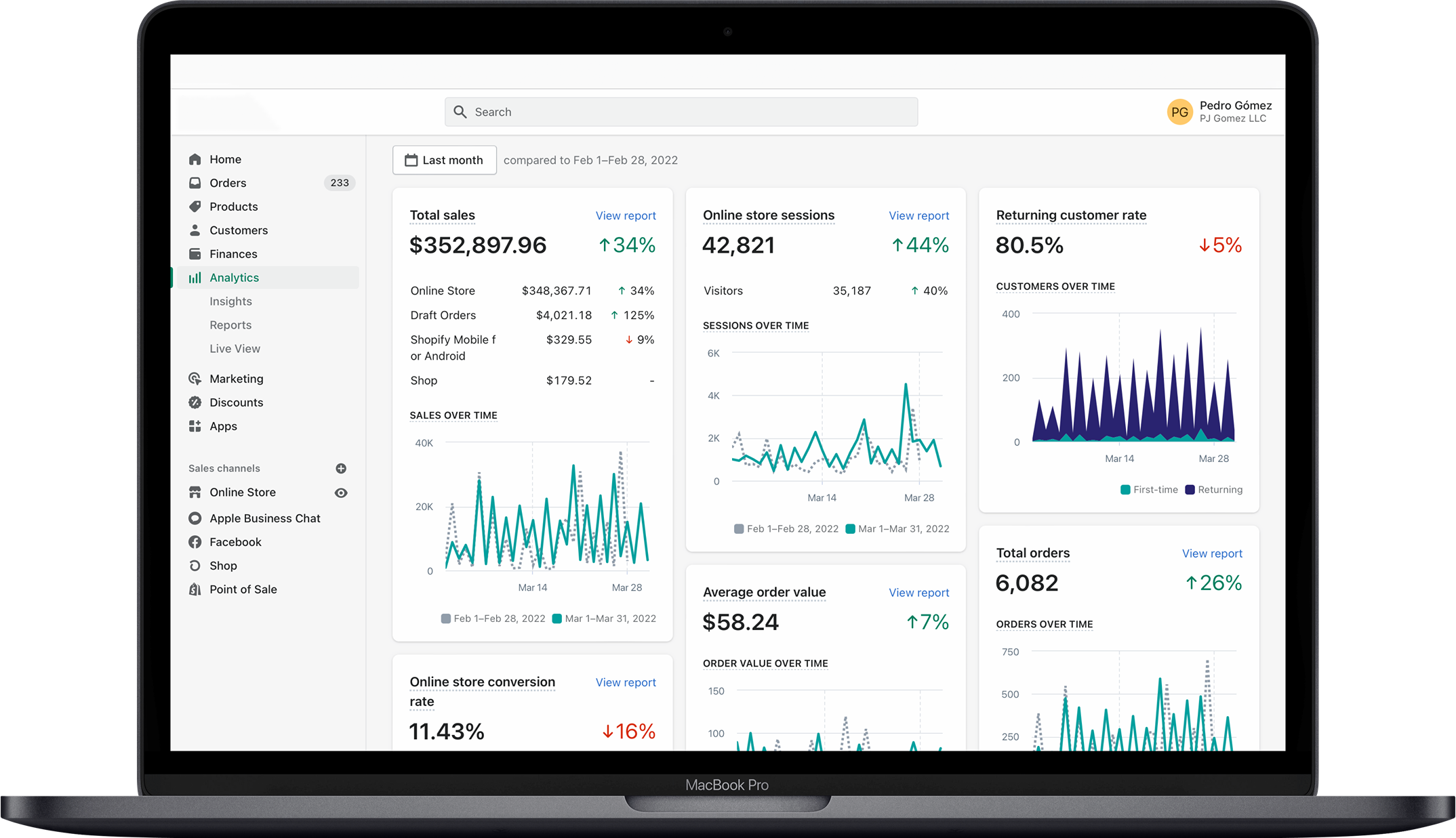The height and width of the screenshot is (838, 1456).
Task: Toggle Online Store visibility eye icon
Action: 341,492
